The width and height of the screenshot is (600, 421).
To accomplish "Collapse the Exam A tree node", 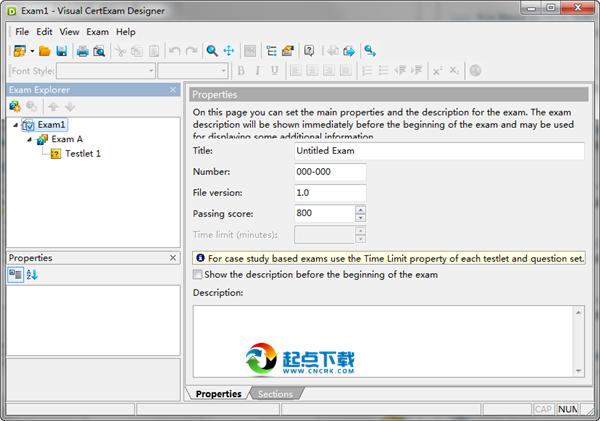I will (x=29, y=140).
